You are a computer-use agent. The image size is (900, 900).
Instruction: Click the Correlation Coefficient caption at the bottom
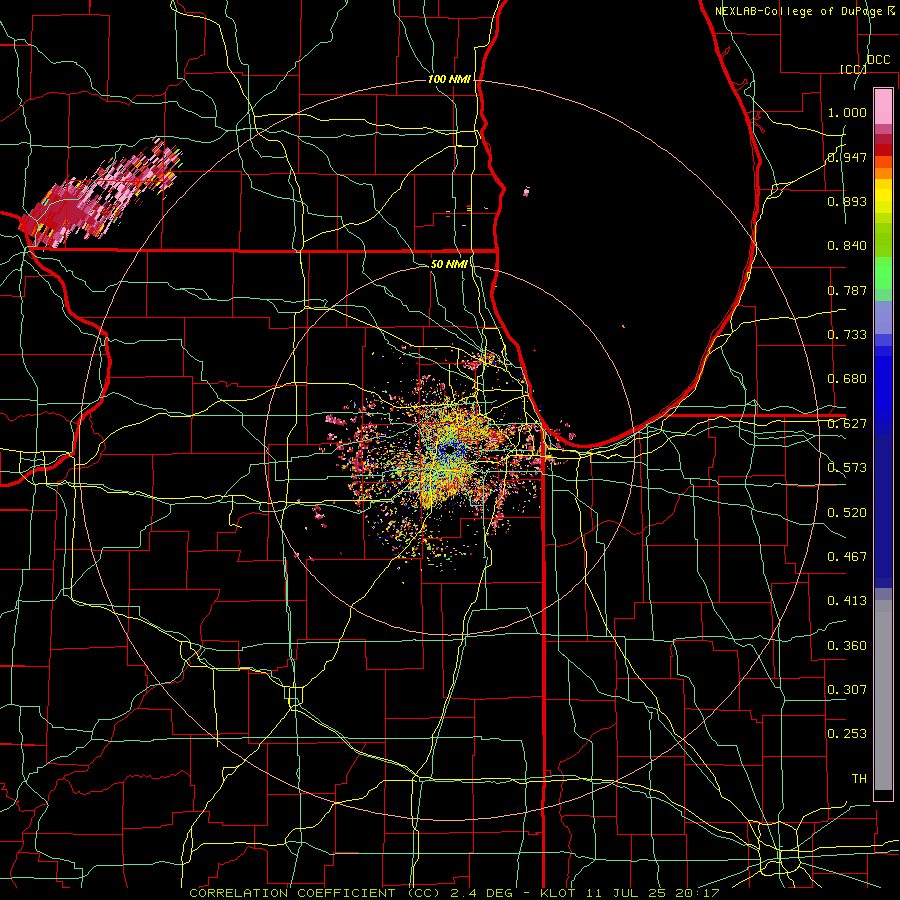(454, 893)
